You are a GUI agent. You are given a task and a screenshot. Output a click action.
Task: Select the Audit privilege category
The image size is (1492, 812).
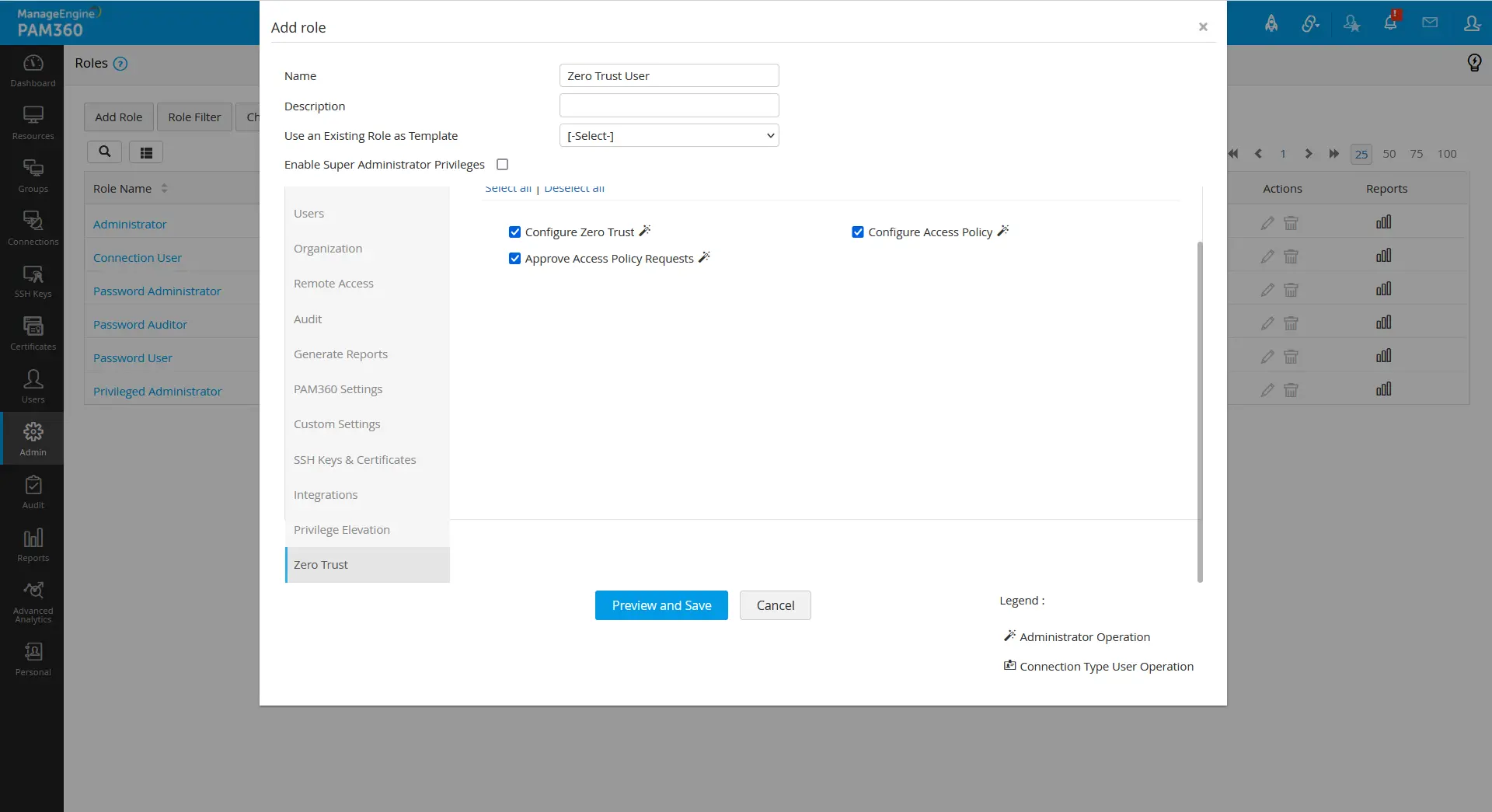pyautogui.click(x=368, y=319)
